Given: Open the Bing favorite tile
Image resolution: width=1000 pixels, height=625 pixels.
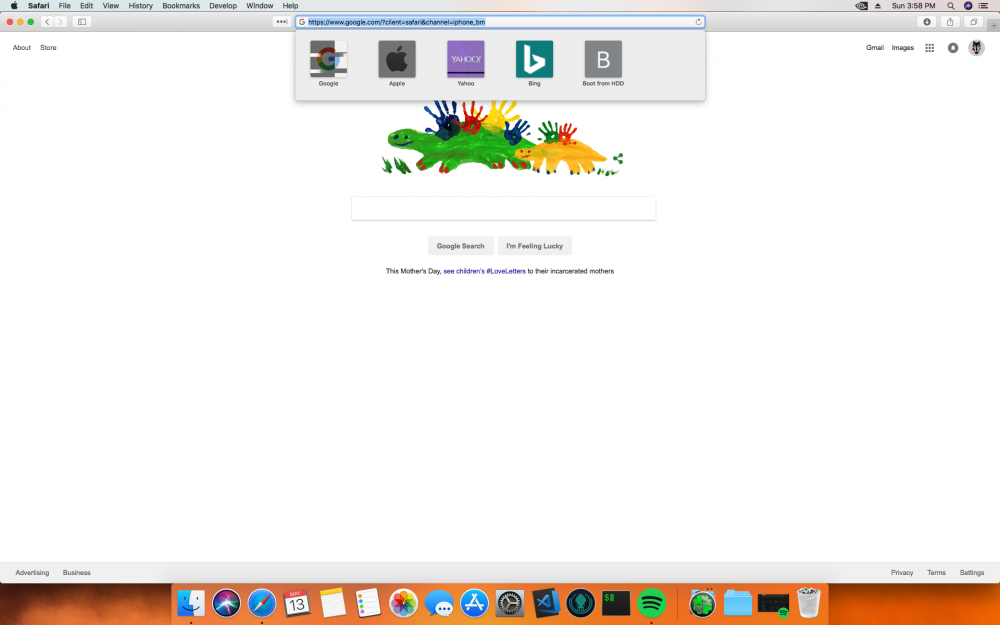Looking at the screenshot, I should pos(534,59).
